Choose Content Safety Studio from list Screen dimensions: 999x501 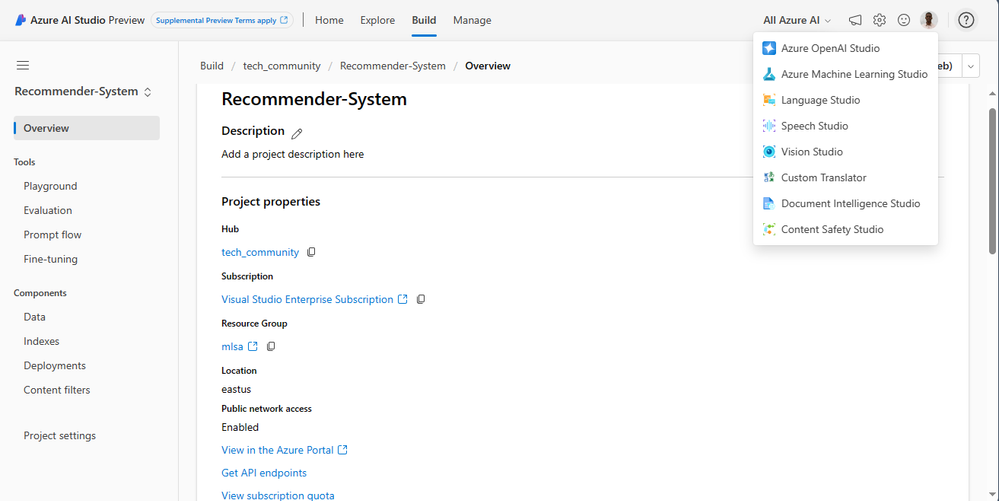[845, 229]
